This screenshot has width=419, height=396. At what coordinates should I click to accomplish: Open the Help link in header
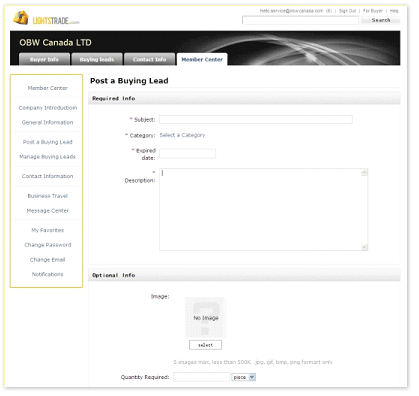coord(394,11)
